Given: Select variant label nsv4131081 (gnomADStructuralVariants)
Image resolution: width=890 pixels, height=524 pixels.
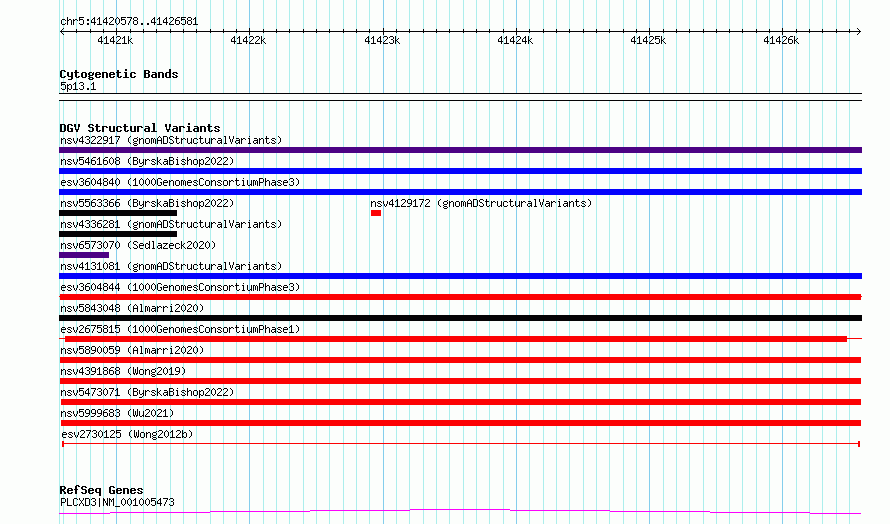Looking at the screenshot, I should tap(171, 266).
